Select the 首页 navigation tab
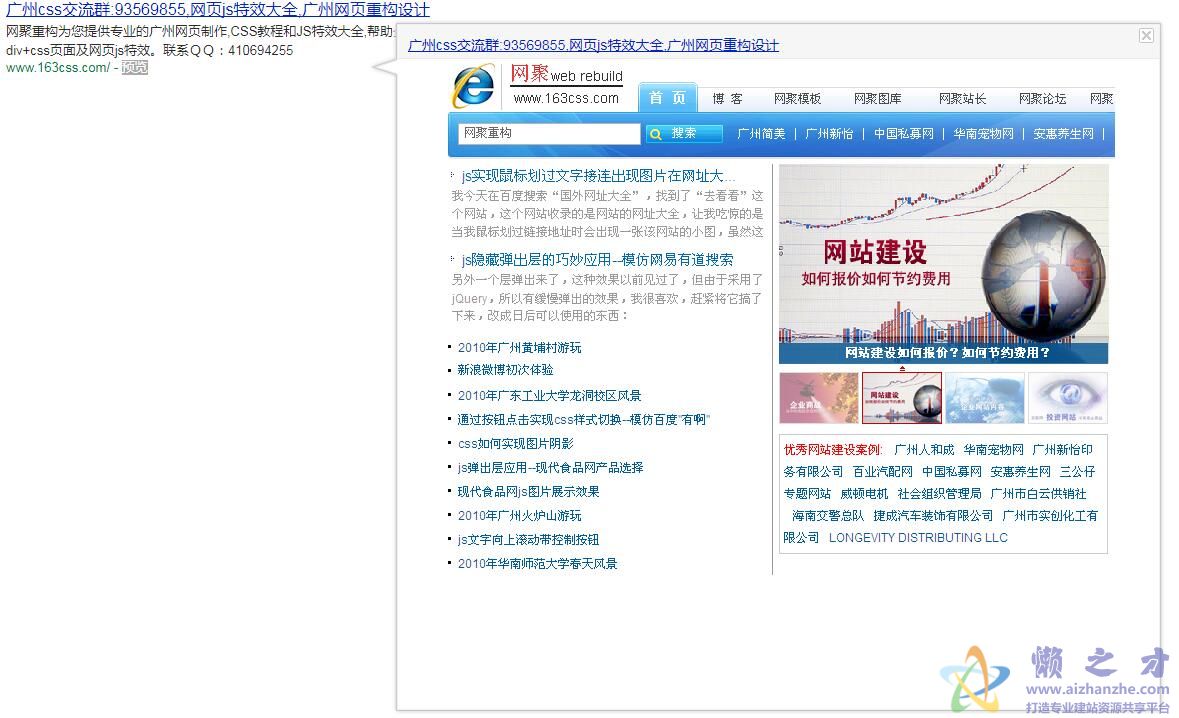1179x718 pixels. coord(668,98)
